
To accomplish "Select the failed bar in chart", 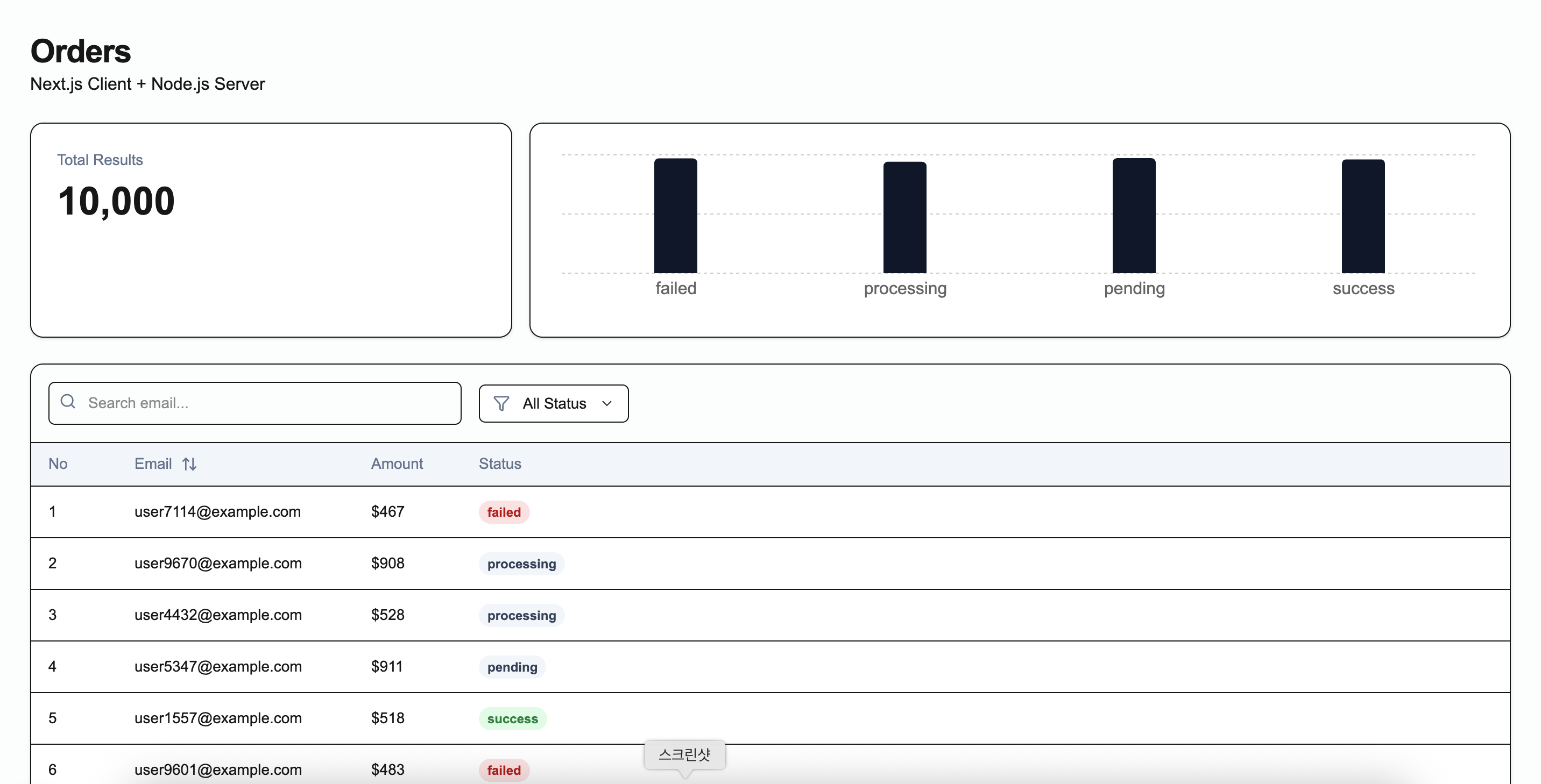I will click(x=675, y=216).
